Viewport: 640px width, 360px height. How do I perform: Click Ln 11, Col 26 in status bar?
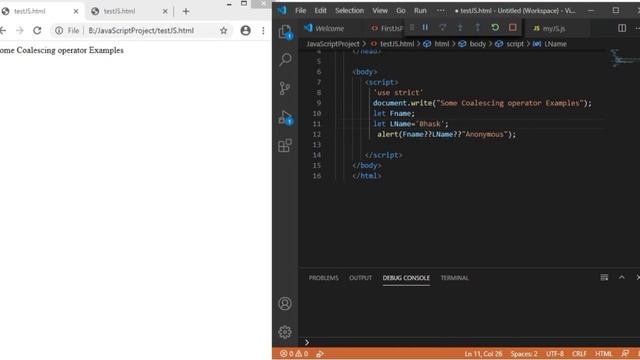[x=483, y=353]
